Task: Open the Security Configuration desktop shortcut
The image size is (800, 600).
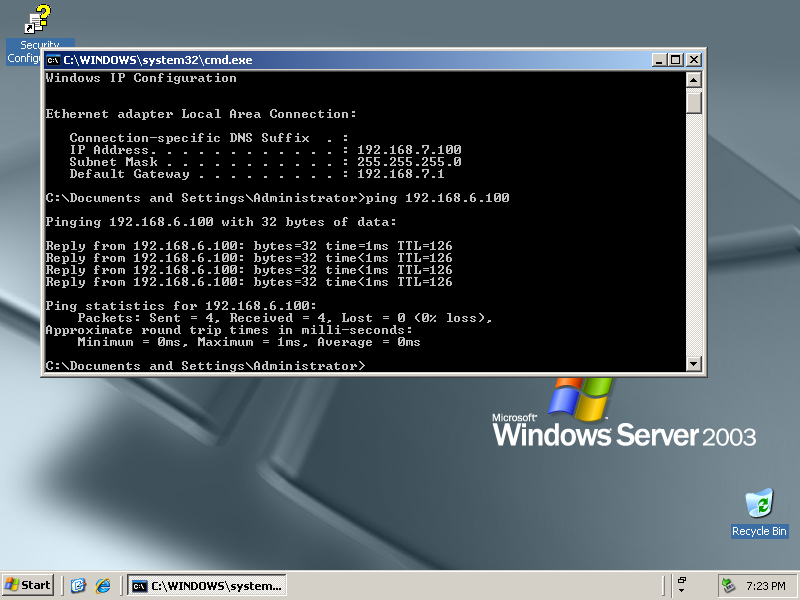Action: tap(39, 20)
